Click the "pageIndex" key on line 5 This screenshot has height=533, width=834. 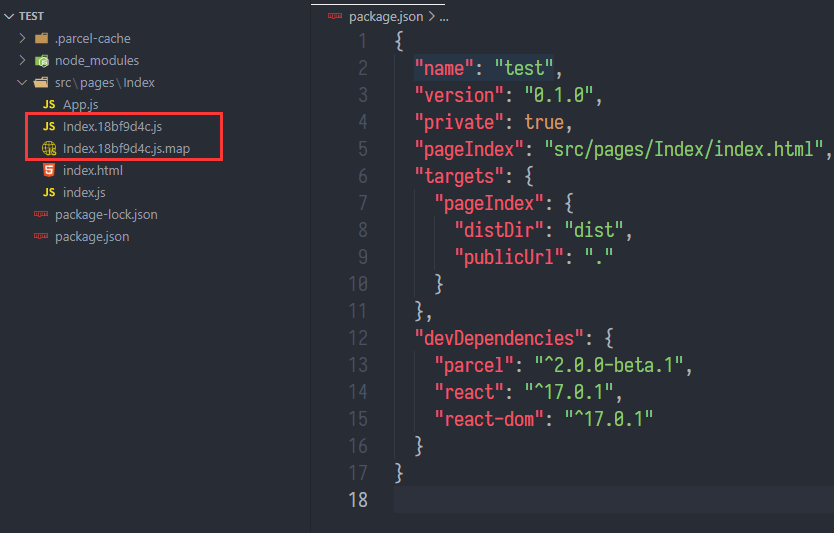point(469,149)
